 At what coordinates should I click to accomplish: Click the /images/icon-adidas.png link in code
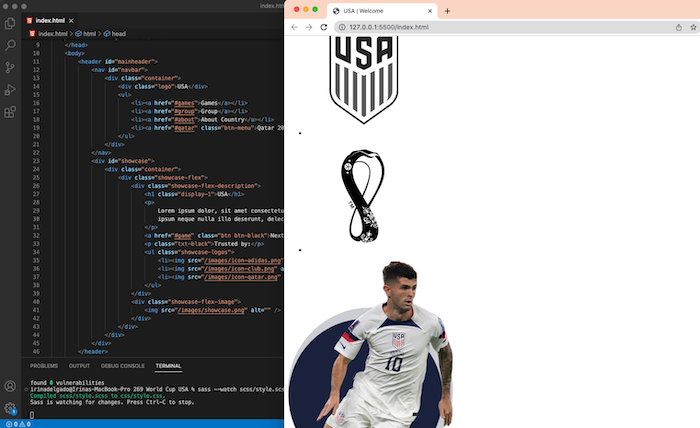click(243, 261)
